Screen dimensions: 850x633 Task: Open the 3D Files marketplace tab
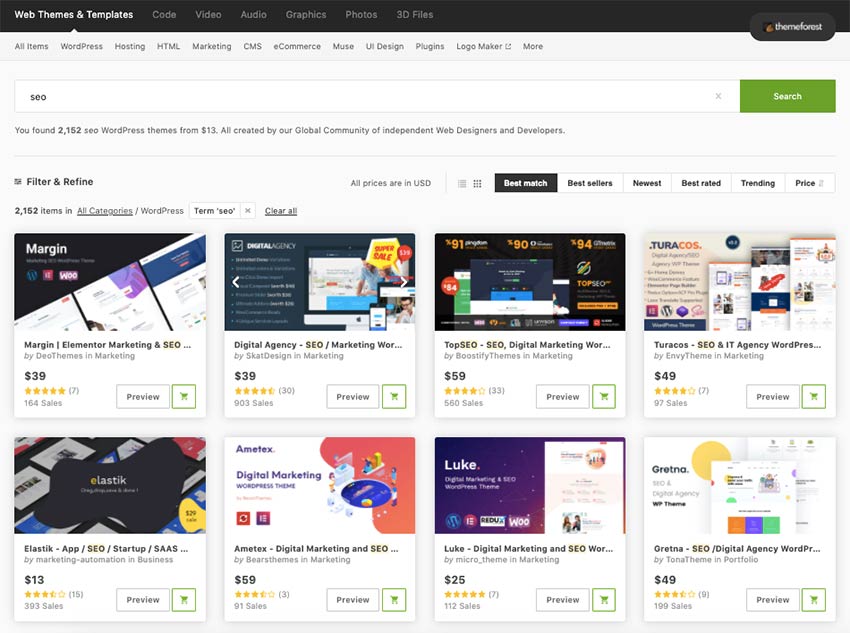(x=415, y=15)
